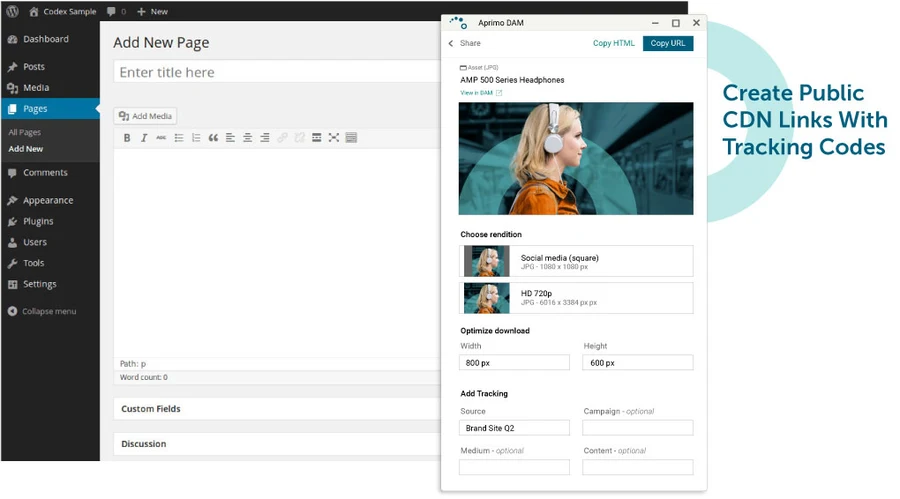Align text right
Image resolution: width=900 pixels, height=499 pixels.
click(265, 138)
